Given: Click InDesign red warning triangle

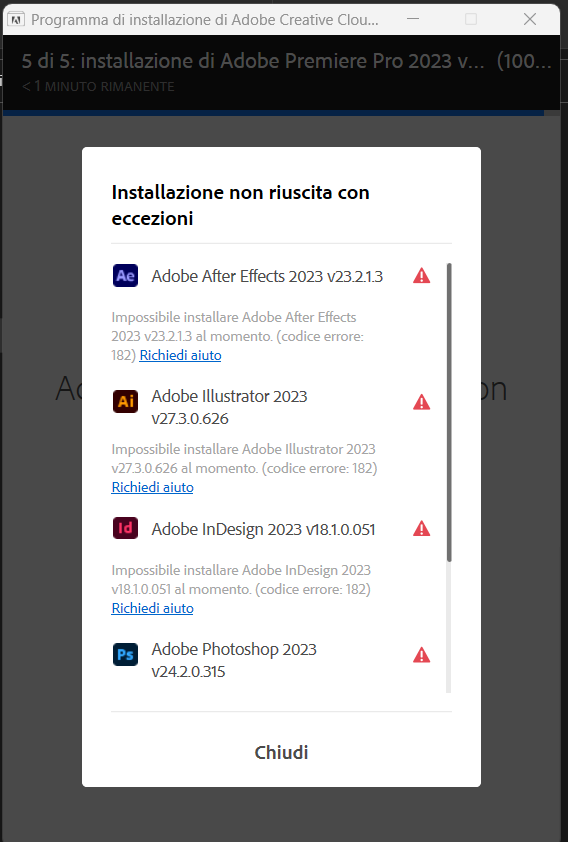Looking at the screenshot, I should (x=421, y=529).
